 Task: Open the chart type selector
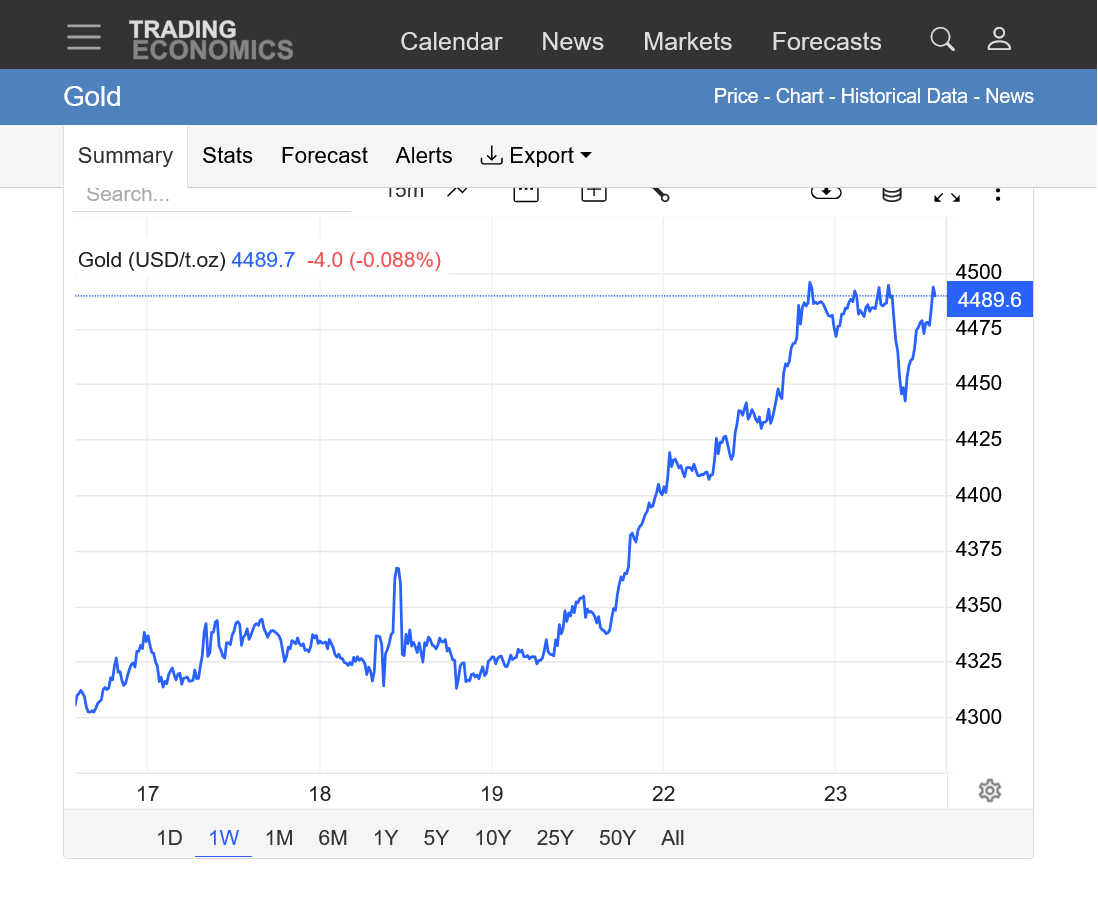458,192
